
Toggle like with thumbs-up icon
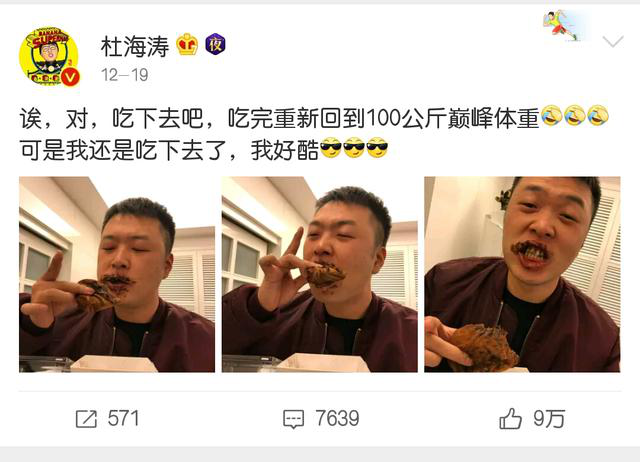(510, 419)
